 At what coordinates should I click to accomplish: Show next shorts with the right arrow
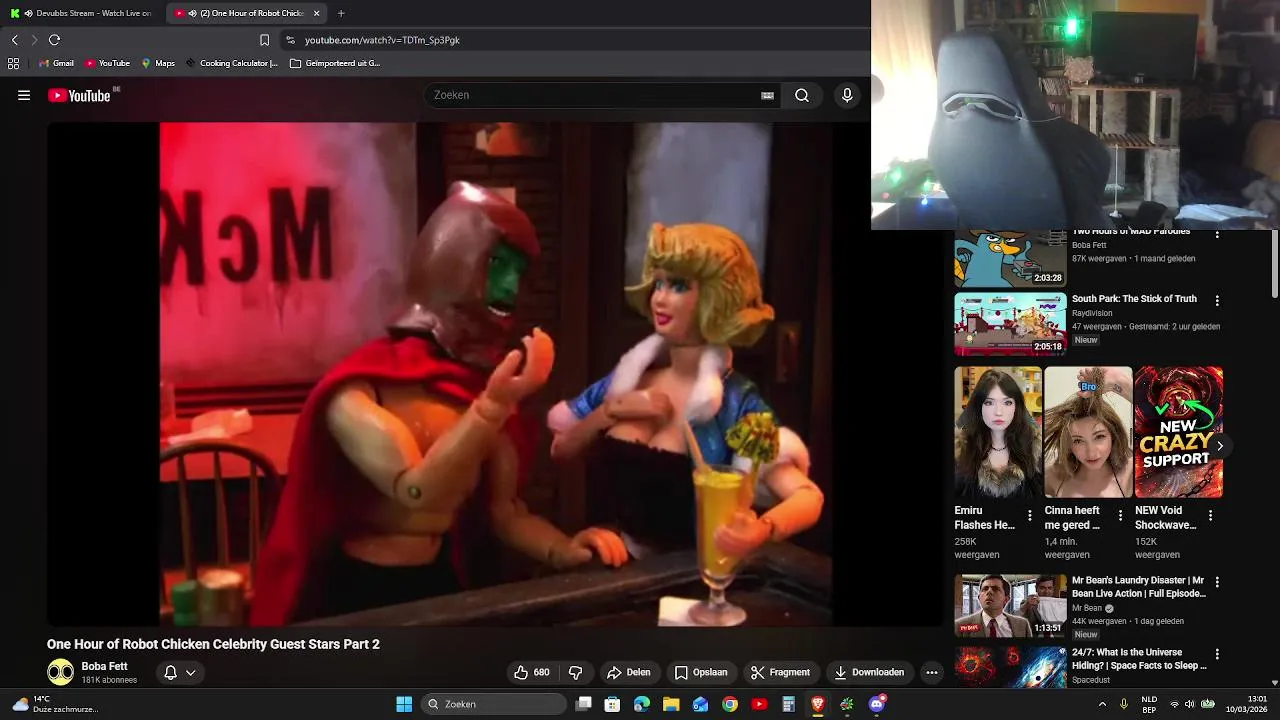tap(1219, 446)
